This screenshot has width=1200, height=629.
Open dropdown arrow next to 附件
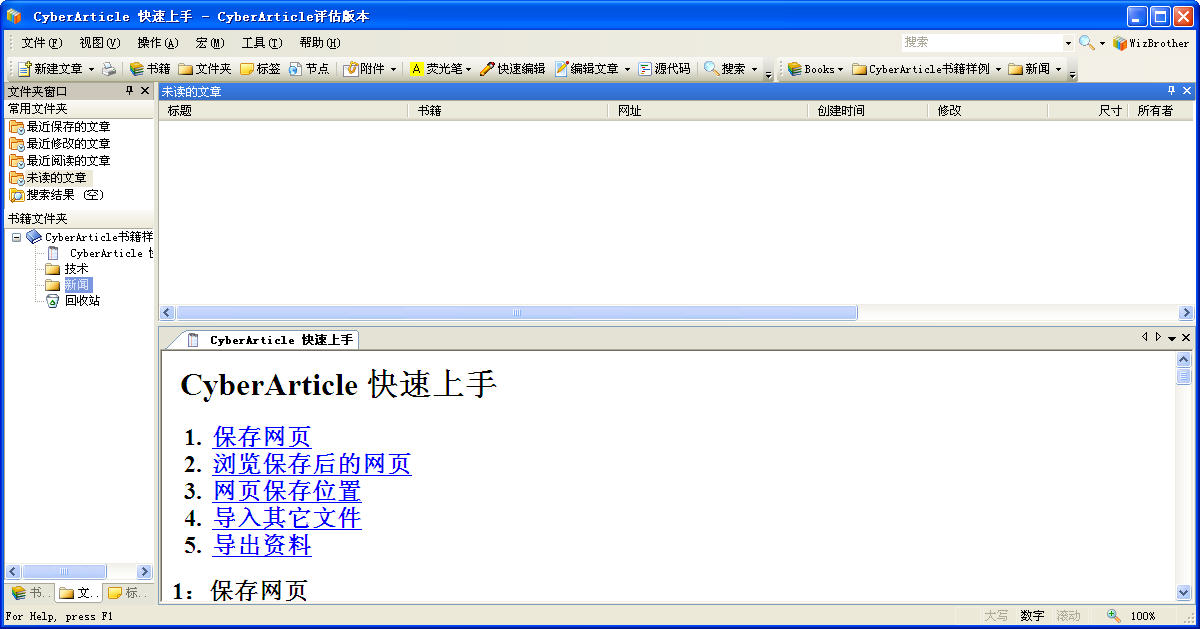click(x=393, y=69)
